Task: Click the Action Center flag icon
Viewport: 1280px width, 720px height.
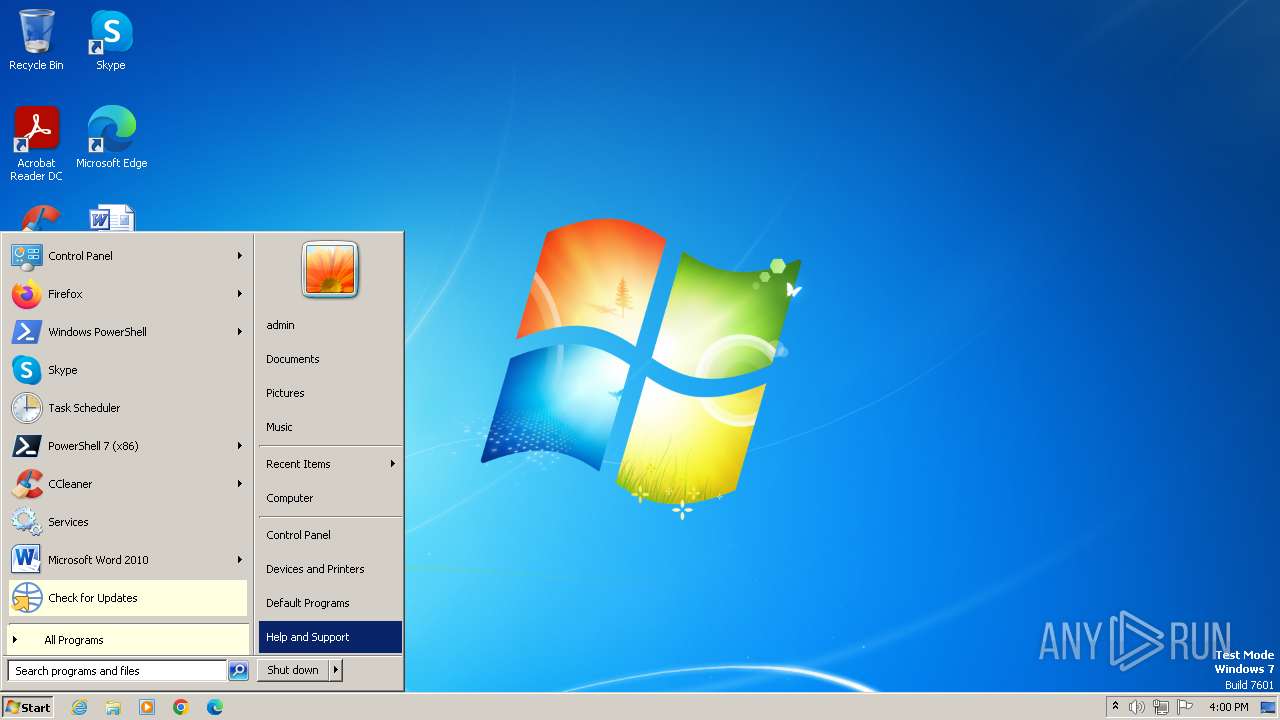Action: (x=1185, y=707)
